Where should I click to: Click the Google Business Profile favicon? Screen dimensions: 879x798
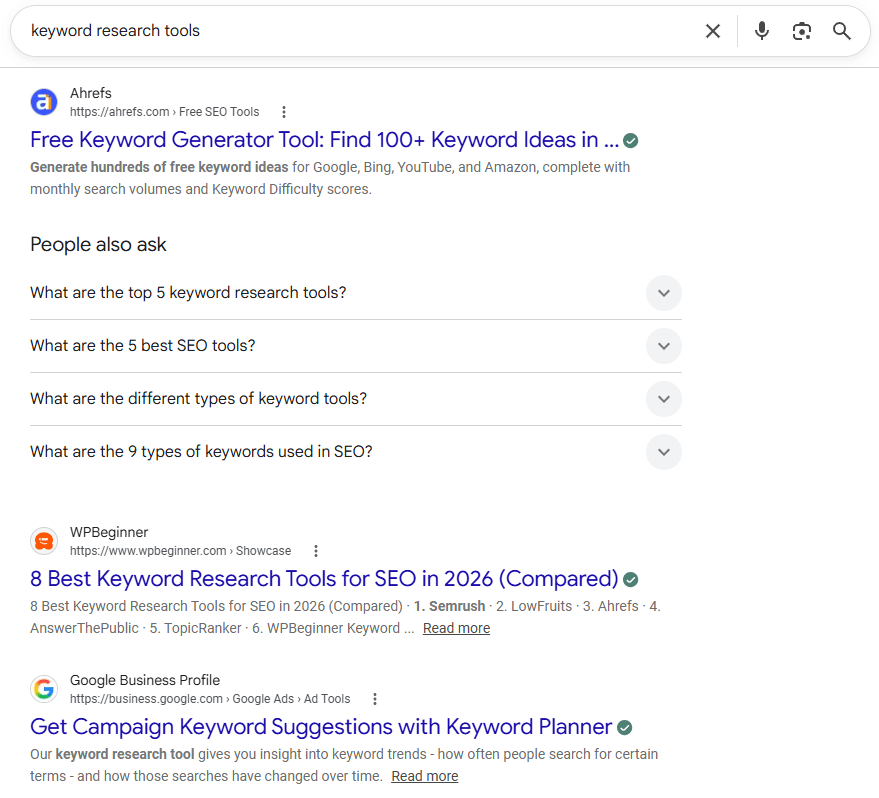click(x=44, y=689)
